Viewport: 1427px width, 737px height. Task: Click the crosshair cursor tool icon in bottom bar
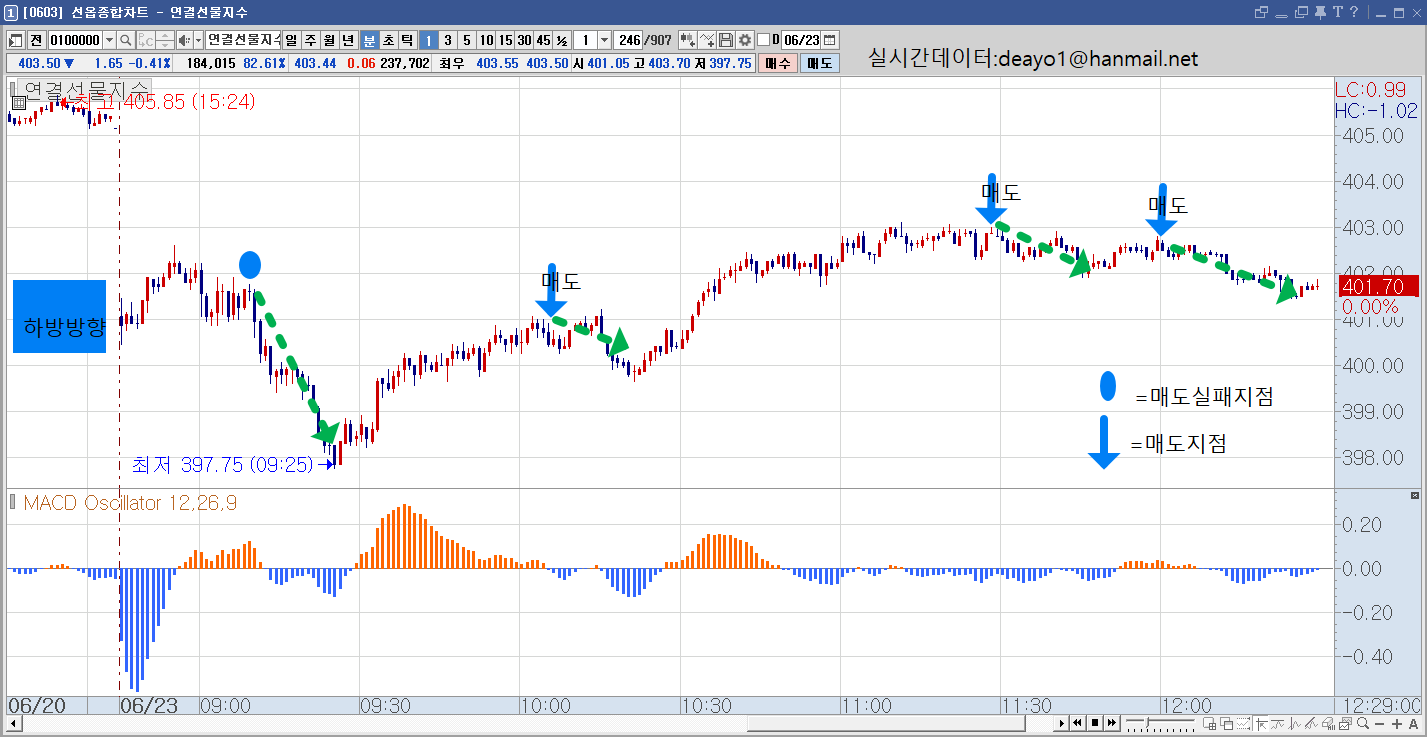pos(1262,723)
